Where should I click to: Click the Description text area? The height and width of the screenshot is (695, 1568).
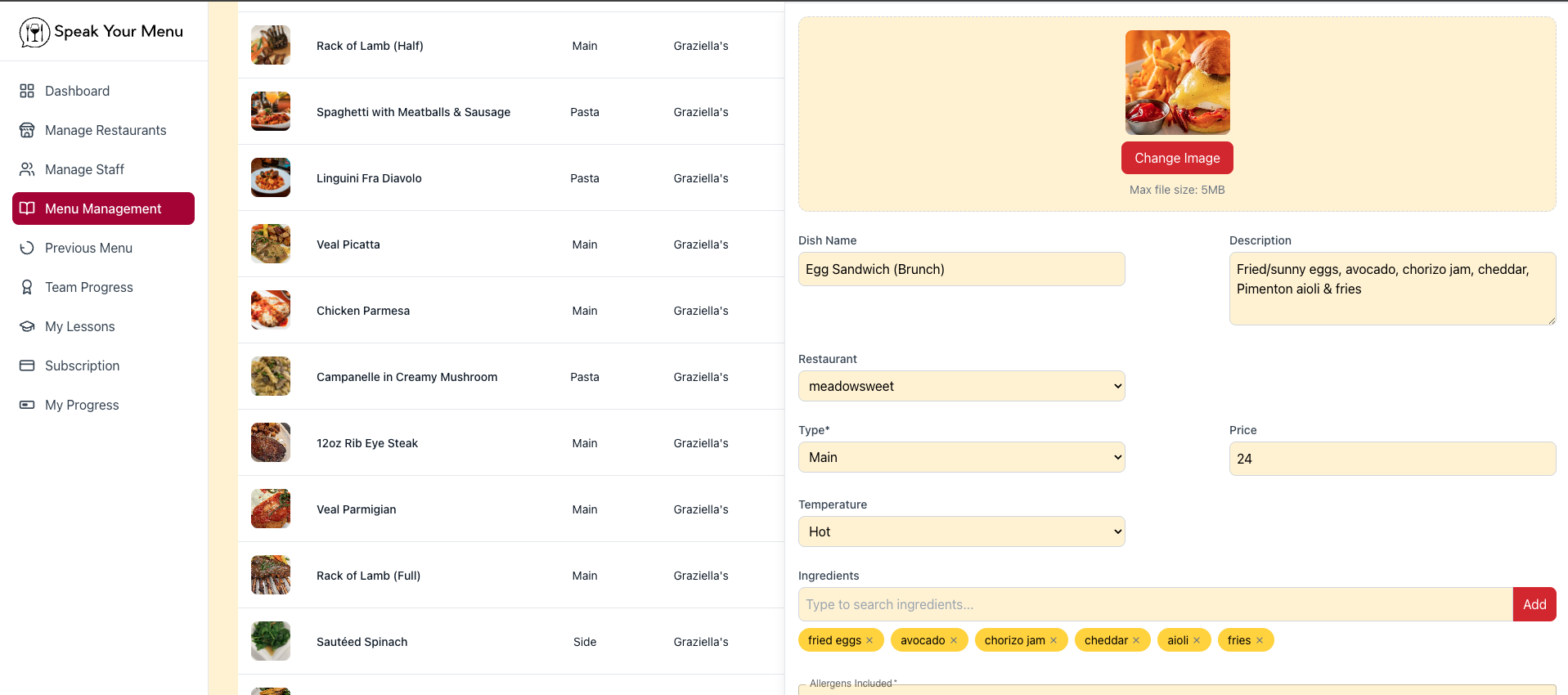pyautogui.click(x=1392, y=289)
